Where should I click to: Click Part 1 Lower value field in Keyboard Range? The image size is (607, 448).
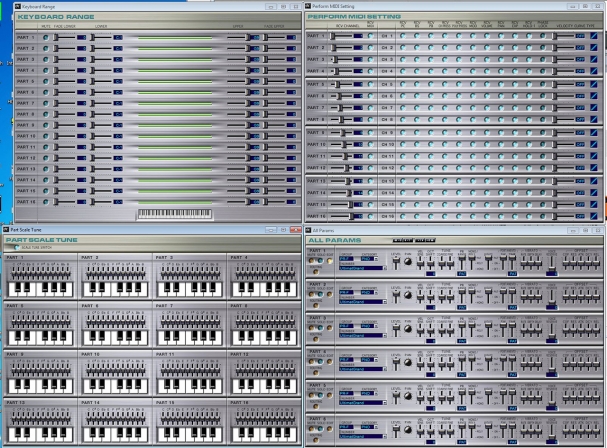[x=118, y=38]
